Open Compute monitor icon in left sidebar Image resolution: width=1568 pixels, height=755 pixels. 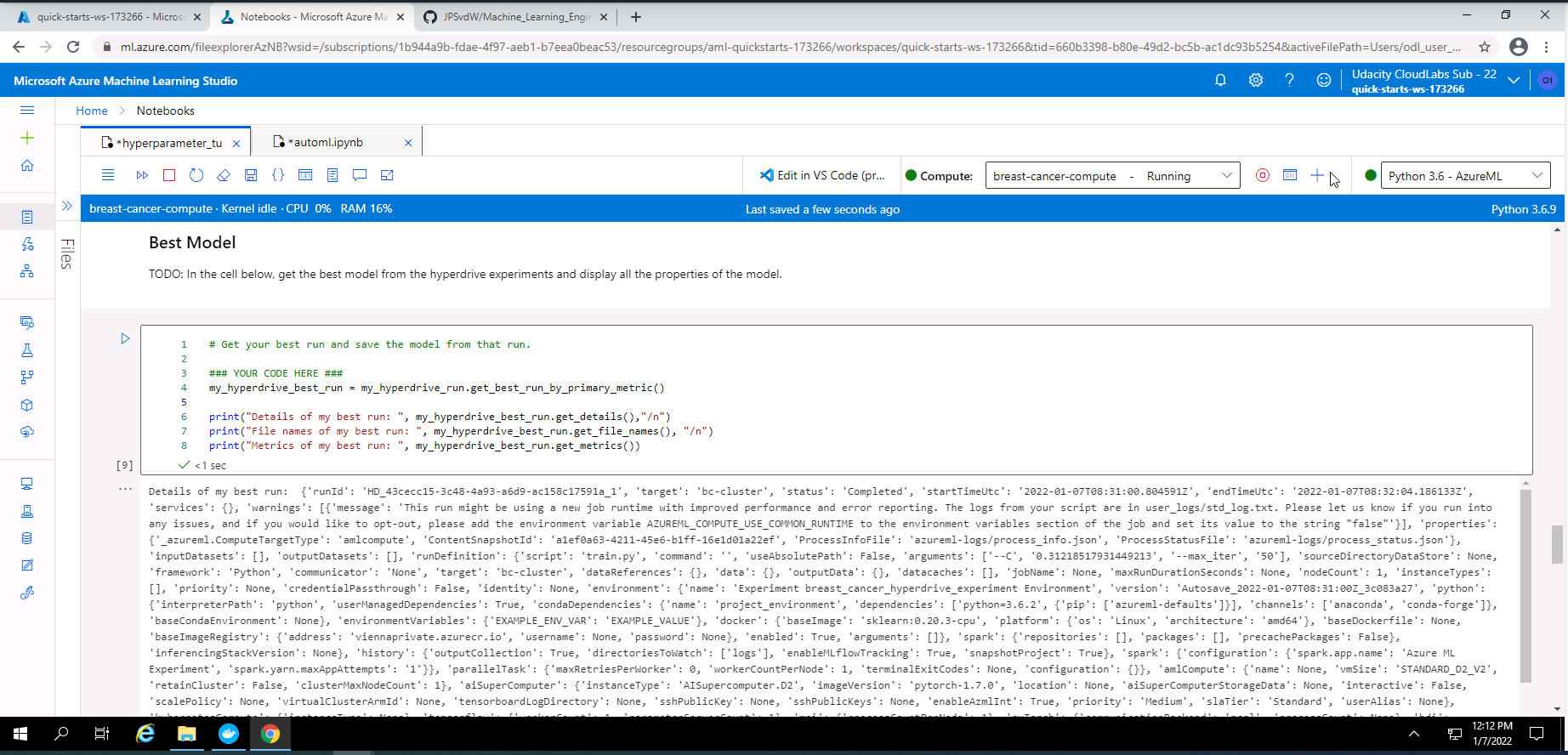click(x=27, y=484)
